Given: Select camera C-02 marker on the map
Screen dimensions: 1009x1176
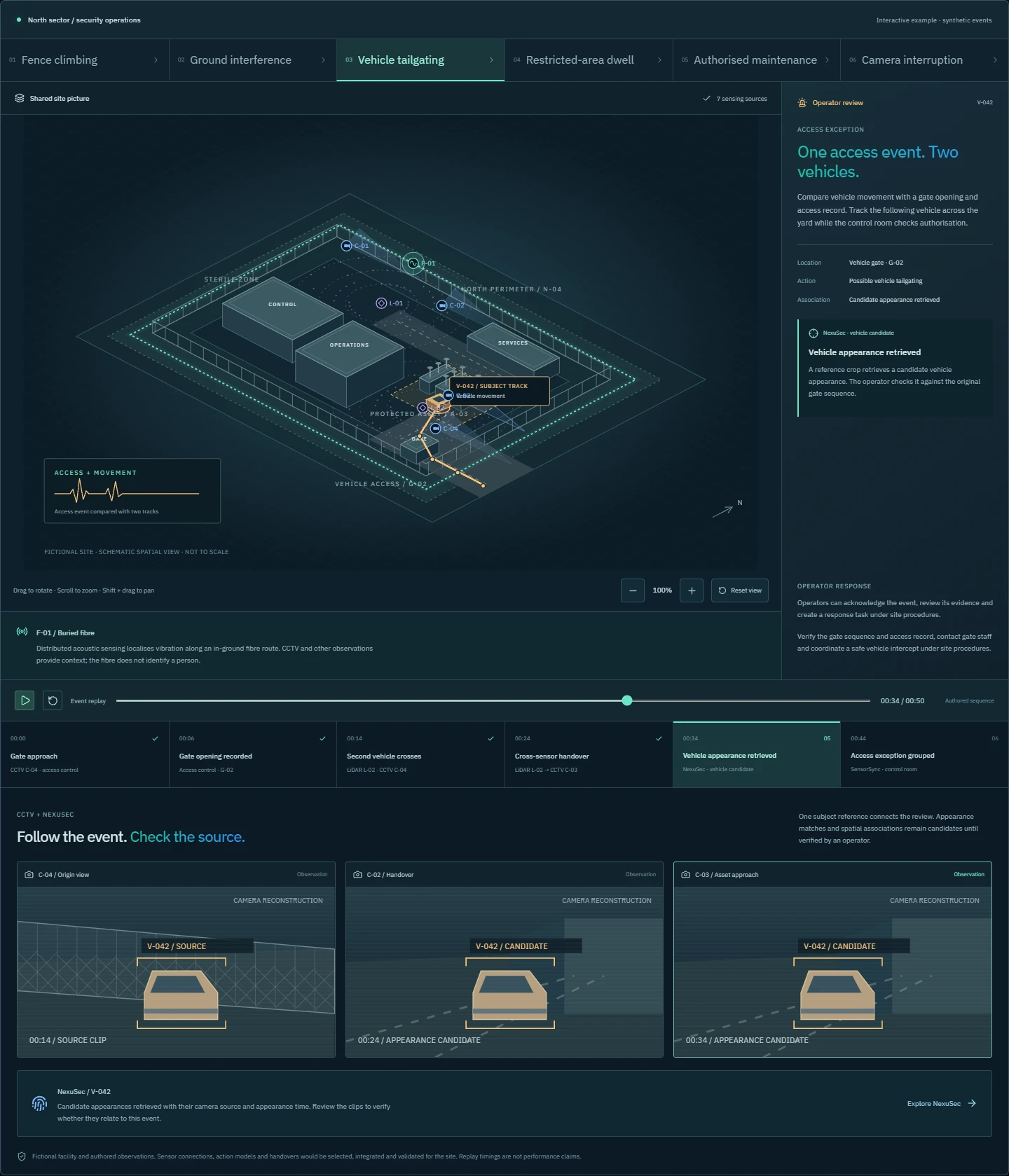Looking at the screenshot, I should pos(442,305).
